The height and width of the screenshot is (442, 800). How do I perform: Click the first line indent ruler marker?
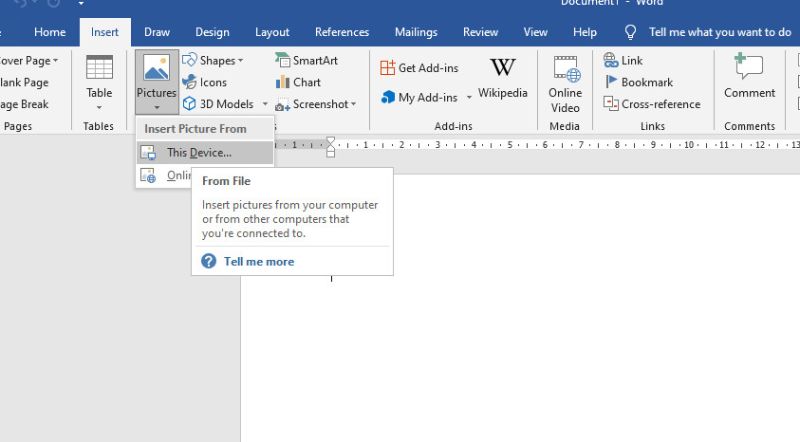(331, 141)
